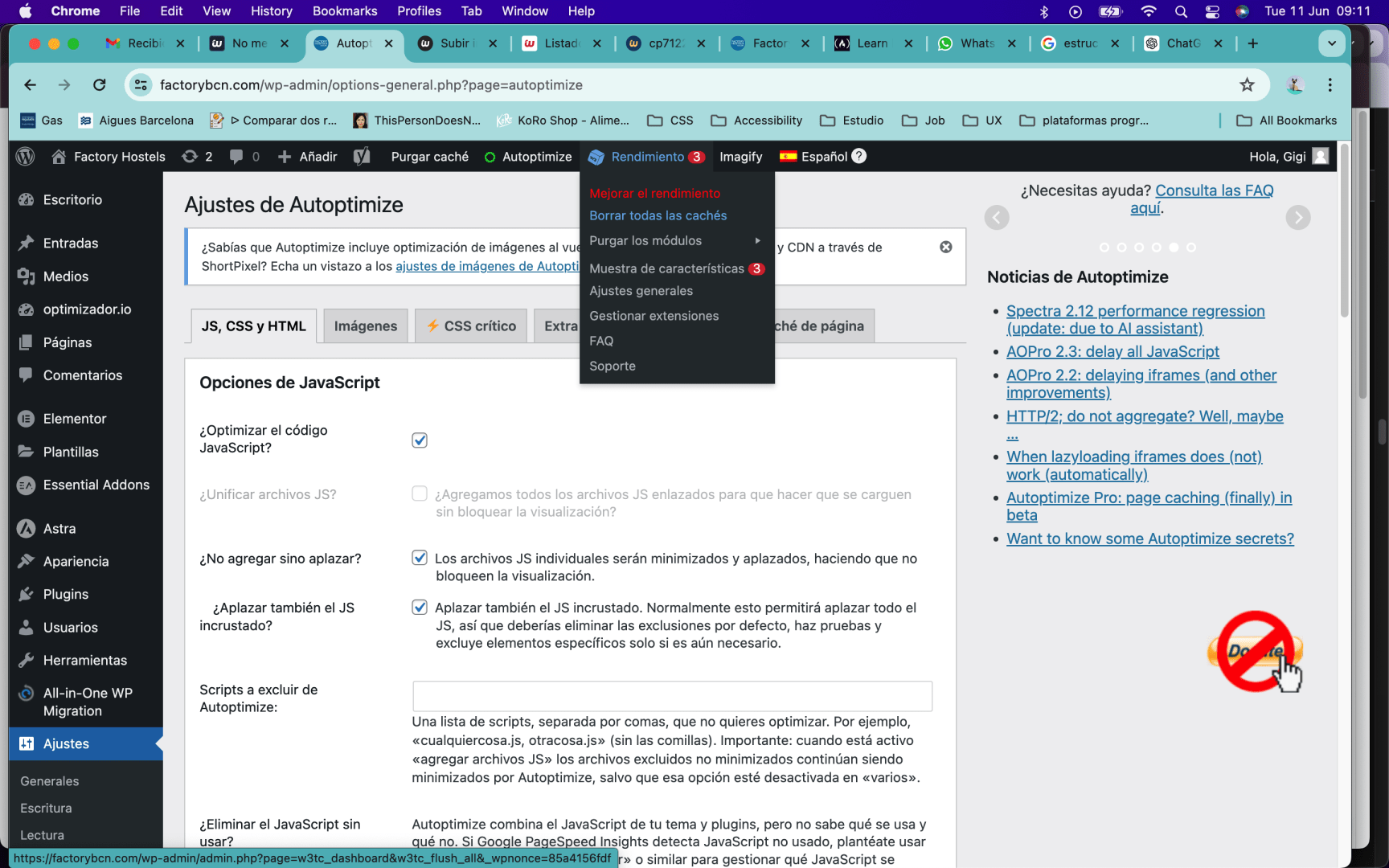Open the Apple menu
Image resolution: width=1389 pixels, height=868 pixels.
(x=25, y=11)
